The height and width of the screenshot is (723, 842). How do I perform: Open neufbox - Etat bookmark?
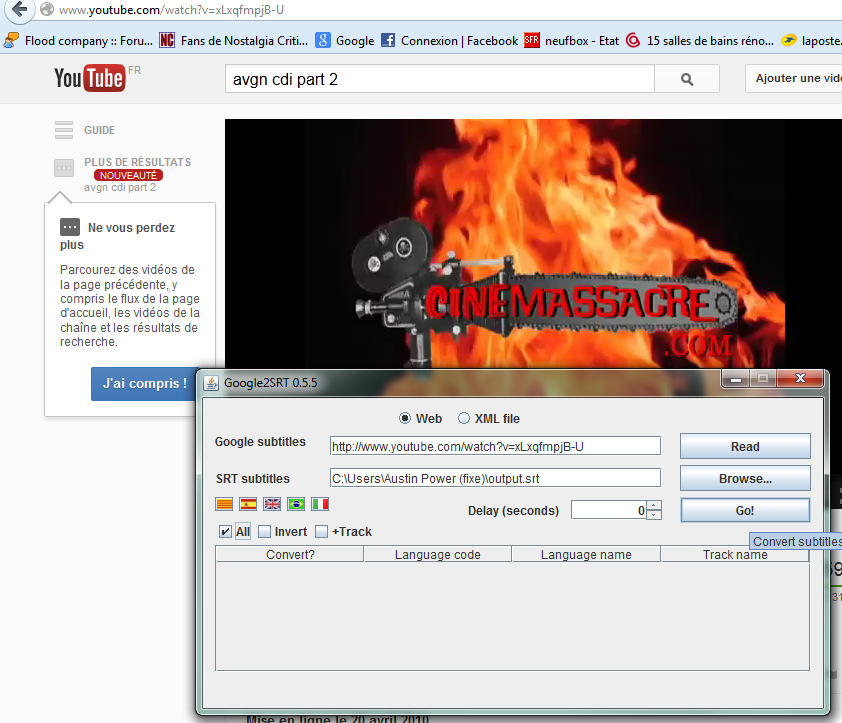coord(571,41)
